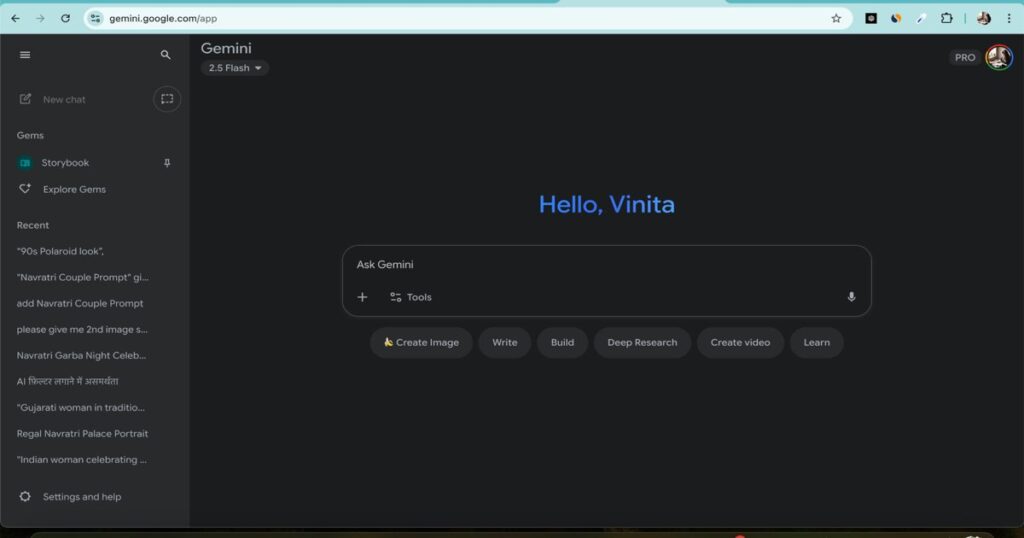Screen dimensions: 1024x538
Task: Open the 2.5 Flash model dropdown
Action: tap(234, 68)
